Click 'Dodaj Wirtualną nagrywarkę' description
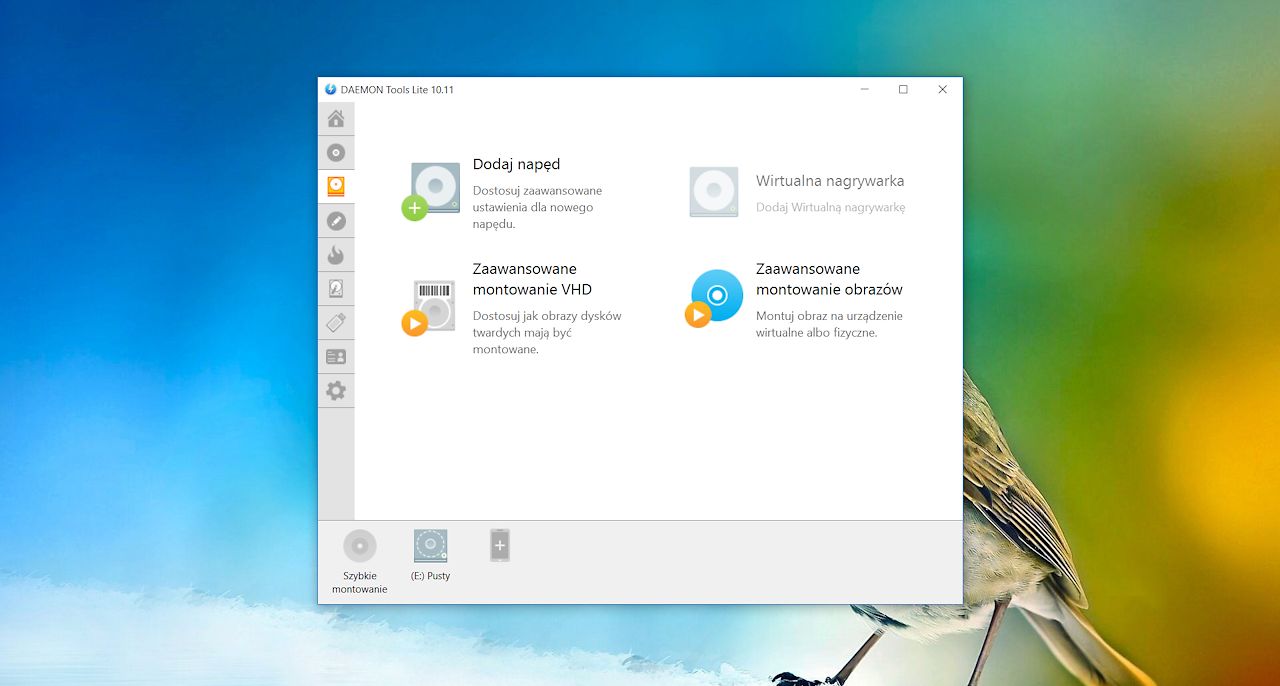The width and height of the screenshot is (1280, 686). 830,207
